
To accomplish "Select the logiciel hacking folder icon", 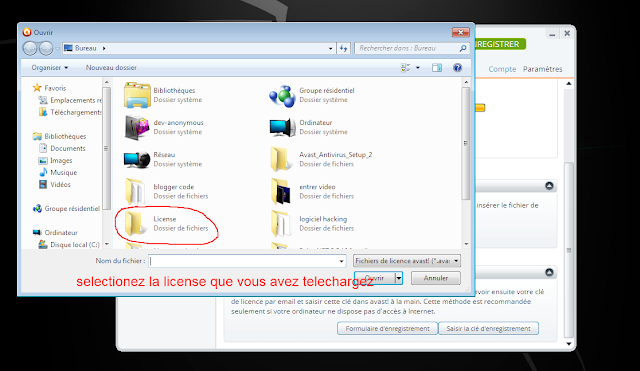I will coord(281,224).
